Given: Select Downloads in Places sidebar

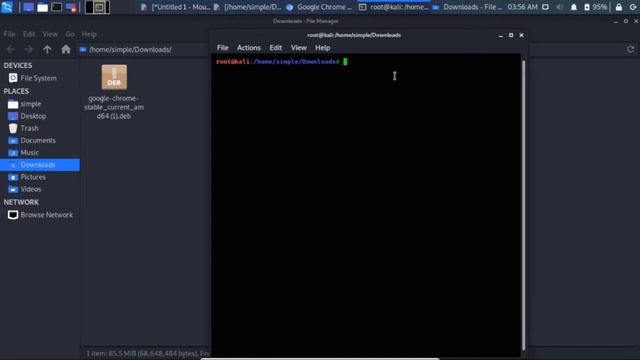Looking at the screenshot, I should click(x=40, y=165).
